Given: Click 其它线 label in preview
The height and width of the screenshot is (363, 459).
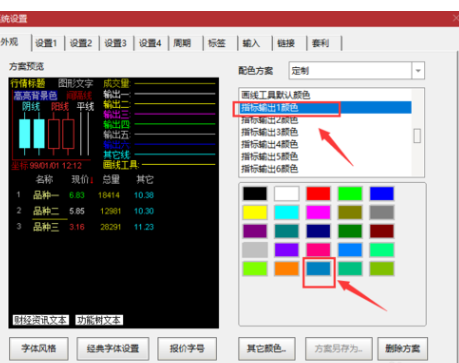Looking at the screenshot, I should 117,154.
